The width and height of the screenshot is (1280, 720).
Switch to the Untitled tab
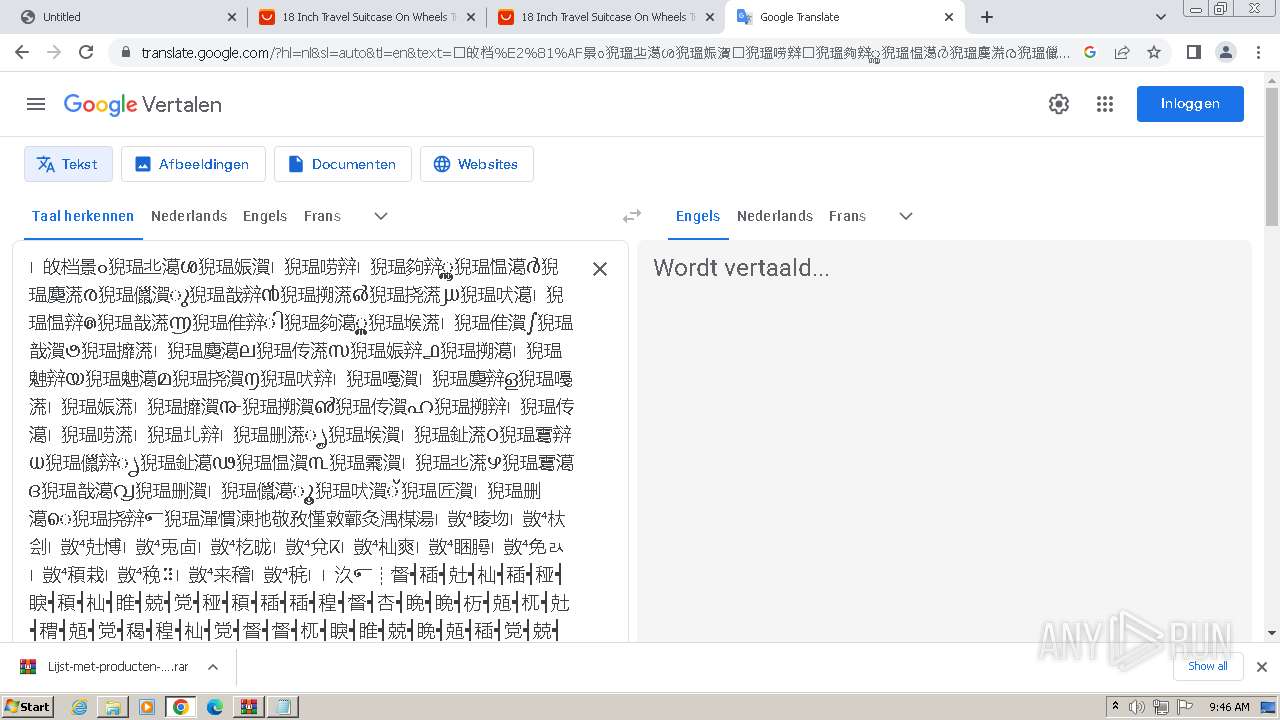click(125, 17)
